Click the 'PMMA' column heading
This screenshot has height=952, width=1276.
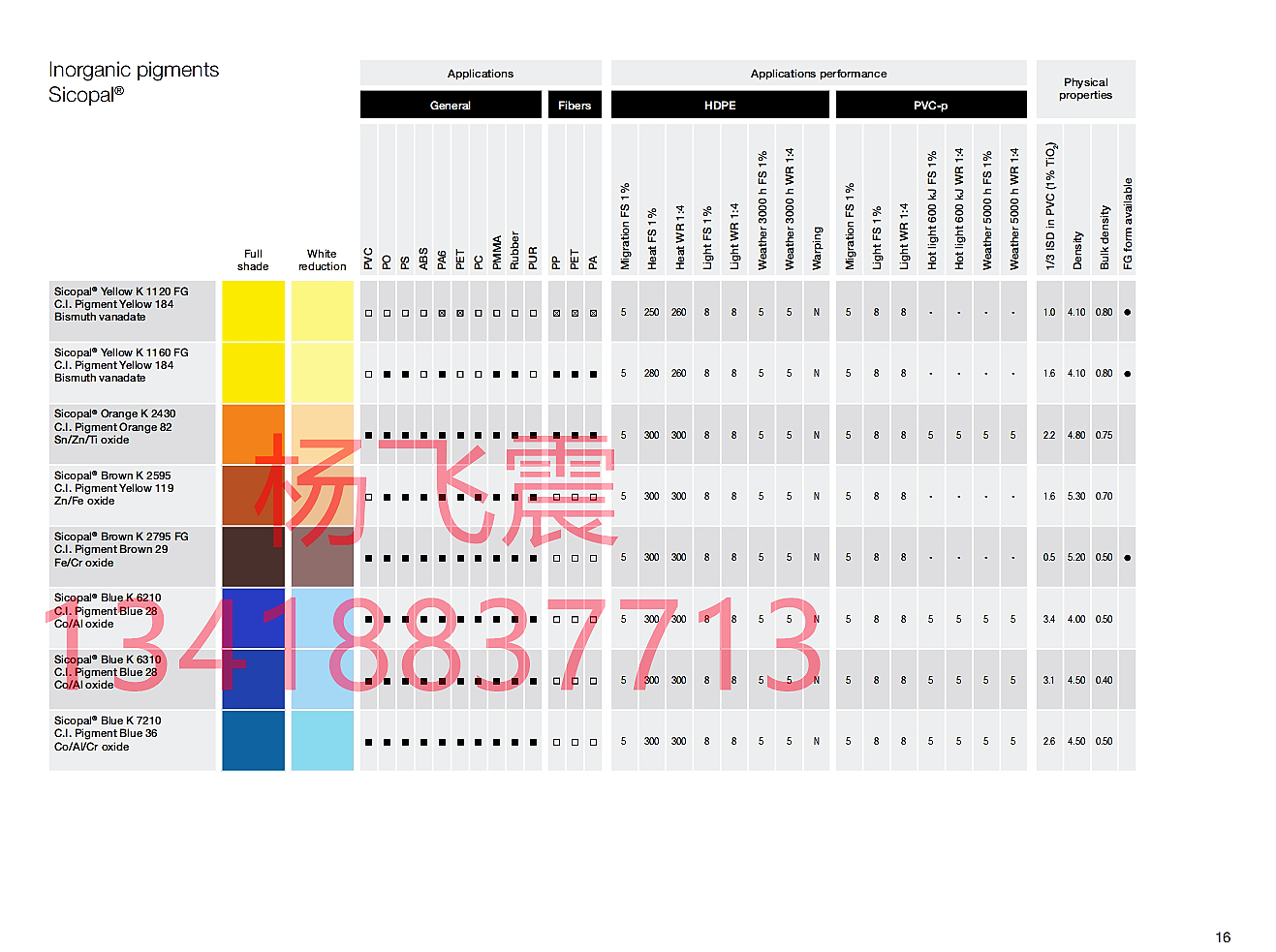(x=497, y=253)
